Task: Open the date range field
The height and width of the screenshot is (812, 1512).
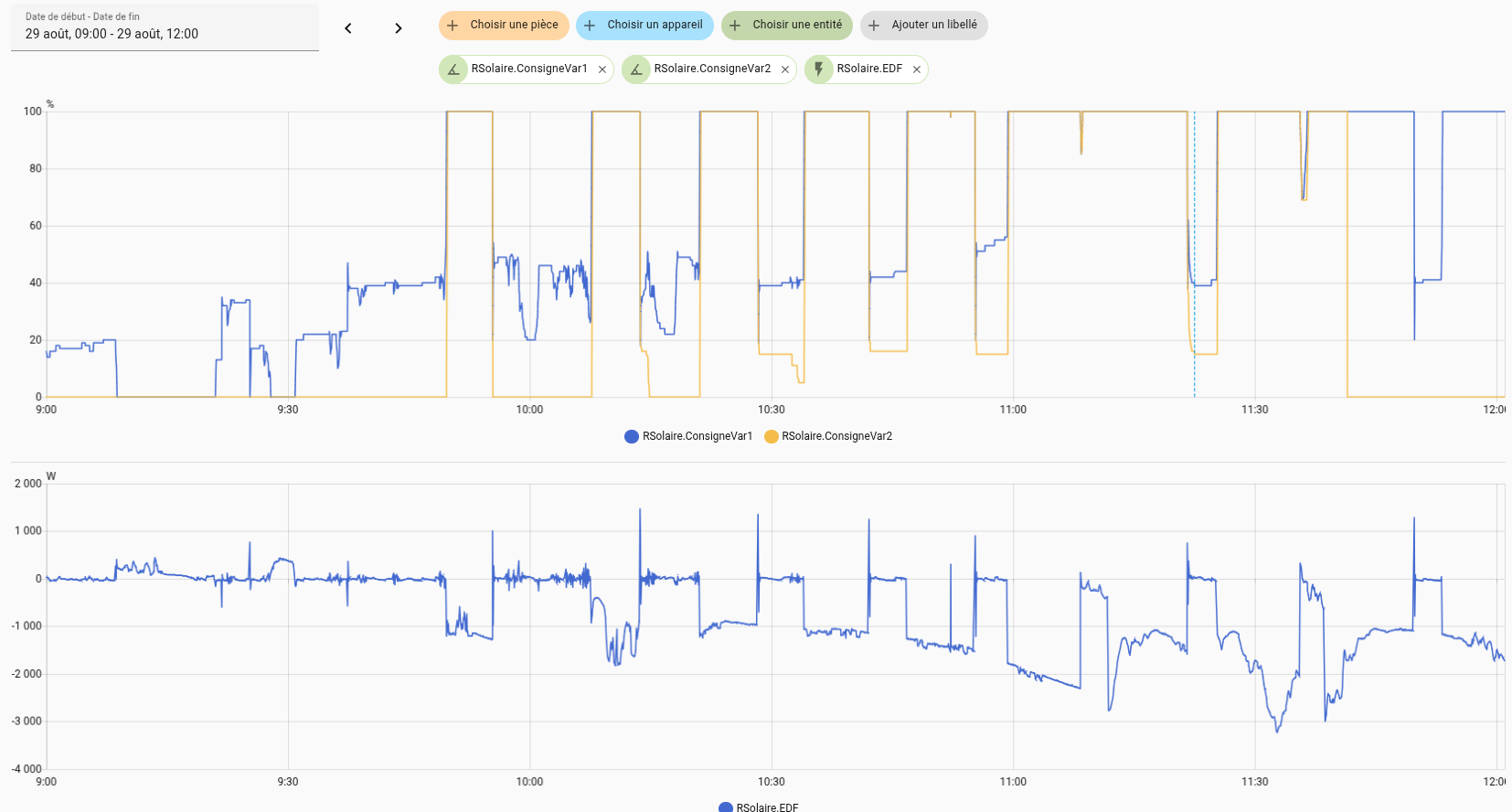Action: pos(165,27)
